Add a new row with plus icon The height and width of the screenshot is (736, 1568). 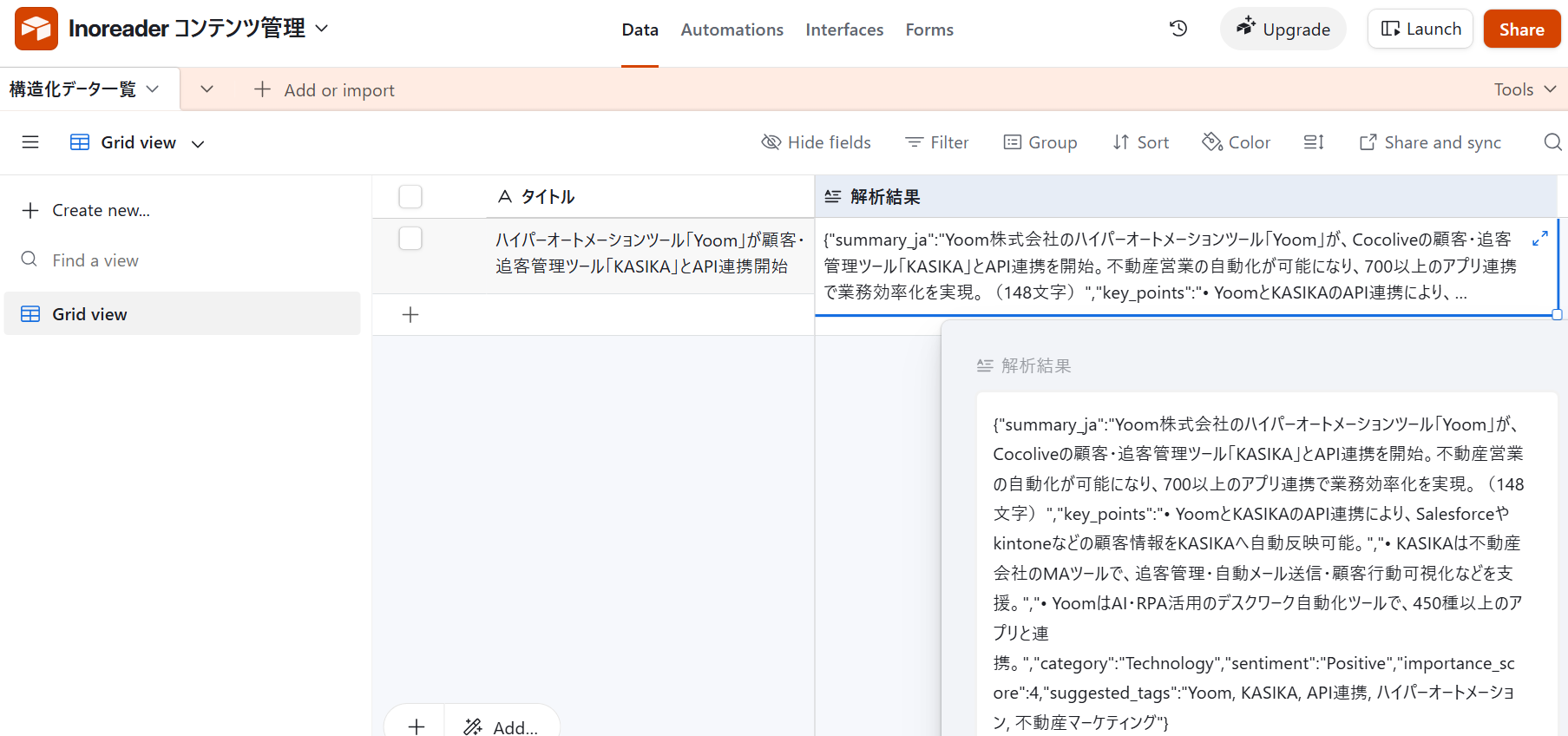click(411, 315)
